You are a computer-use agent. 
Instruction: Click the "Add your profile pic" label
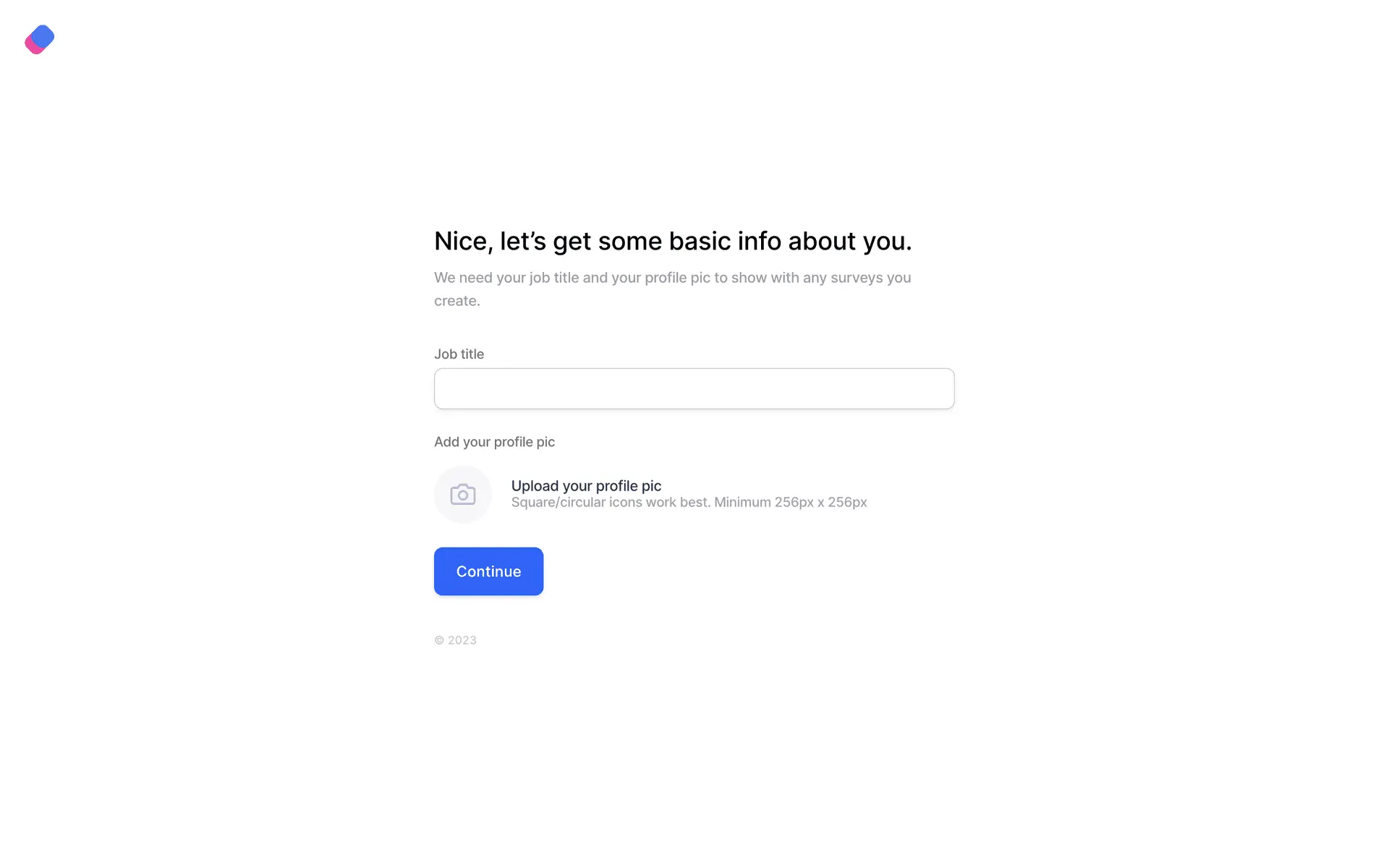point(494,442)
